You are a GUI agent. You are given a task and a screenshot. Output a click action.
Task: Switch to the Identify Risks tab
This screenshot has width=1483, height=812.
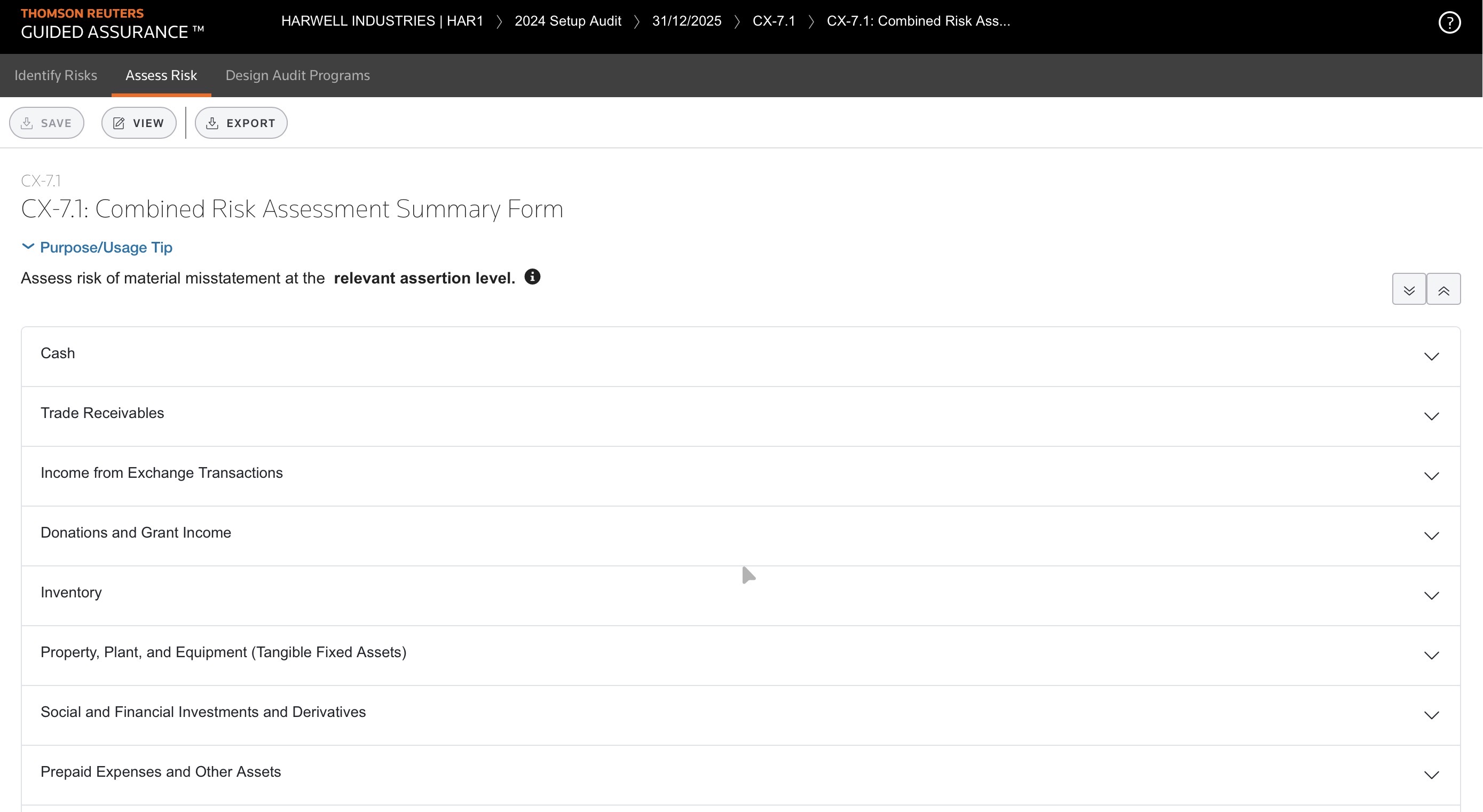pos(56,75)
